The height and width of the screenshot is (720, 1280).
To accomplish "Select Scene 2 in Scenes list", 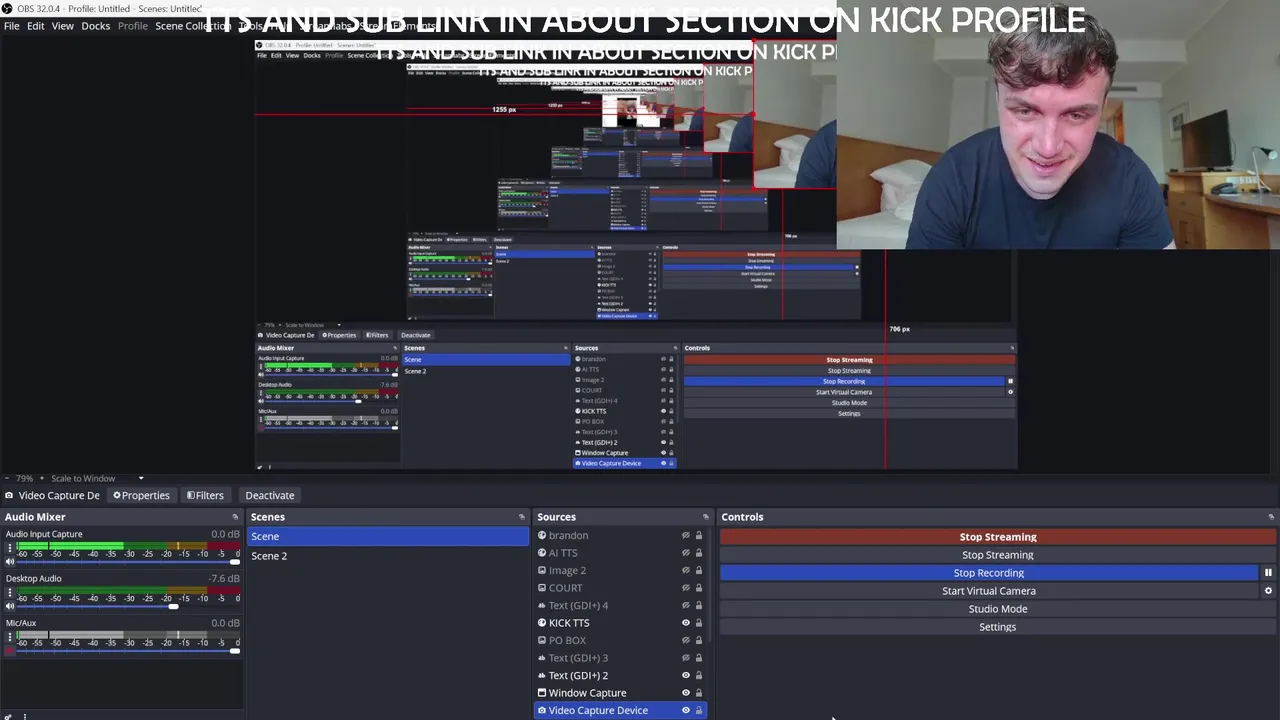I will point(388,556).
